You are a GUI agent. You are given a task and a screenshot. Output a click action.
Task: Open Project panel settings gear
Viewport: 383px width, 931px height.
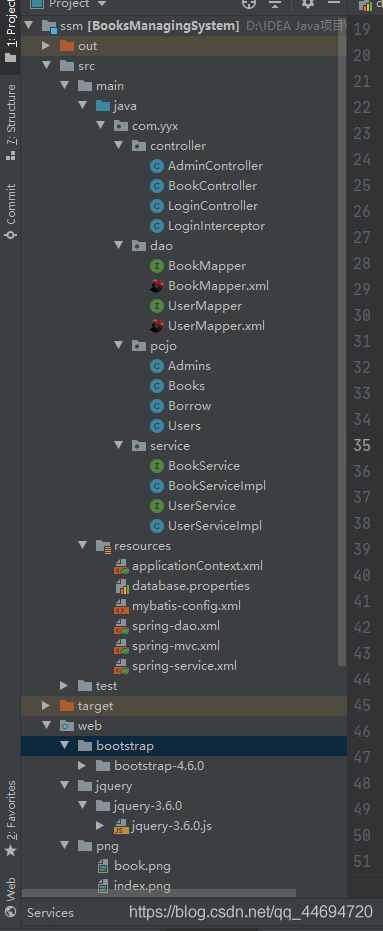pos(308,4)
